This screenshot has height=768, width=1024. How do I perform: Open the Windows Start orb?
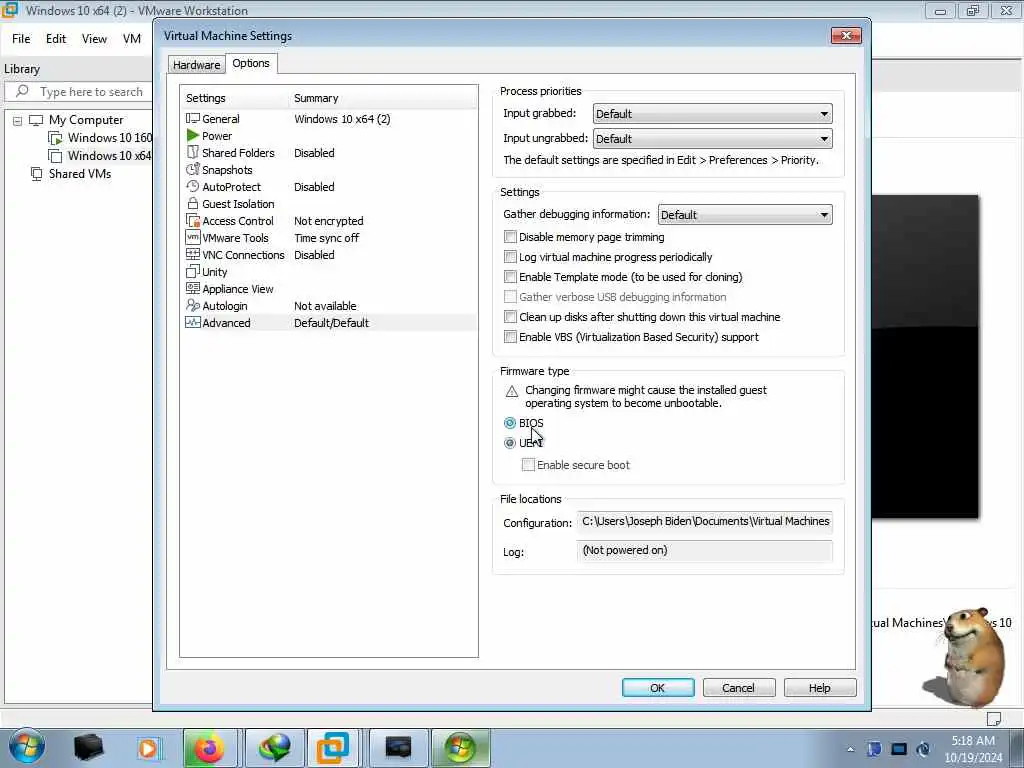tap(27, 748)
